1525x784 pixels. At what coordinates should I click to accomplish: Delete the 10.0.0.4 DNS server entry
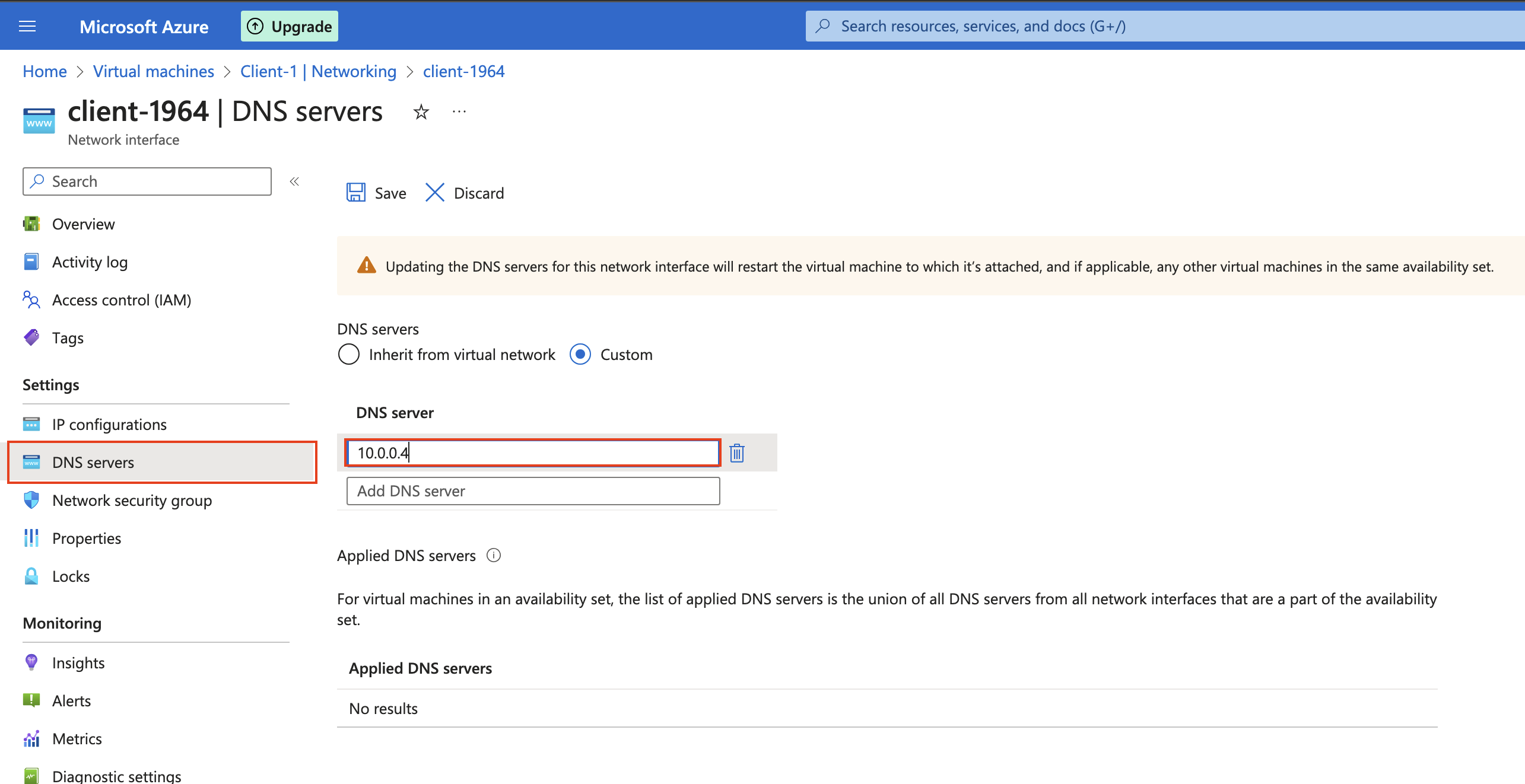coord(736,452)
